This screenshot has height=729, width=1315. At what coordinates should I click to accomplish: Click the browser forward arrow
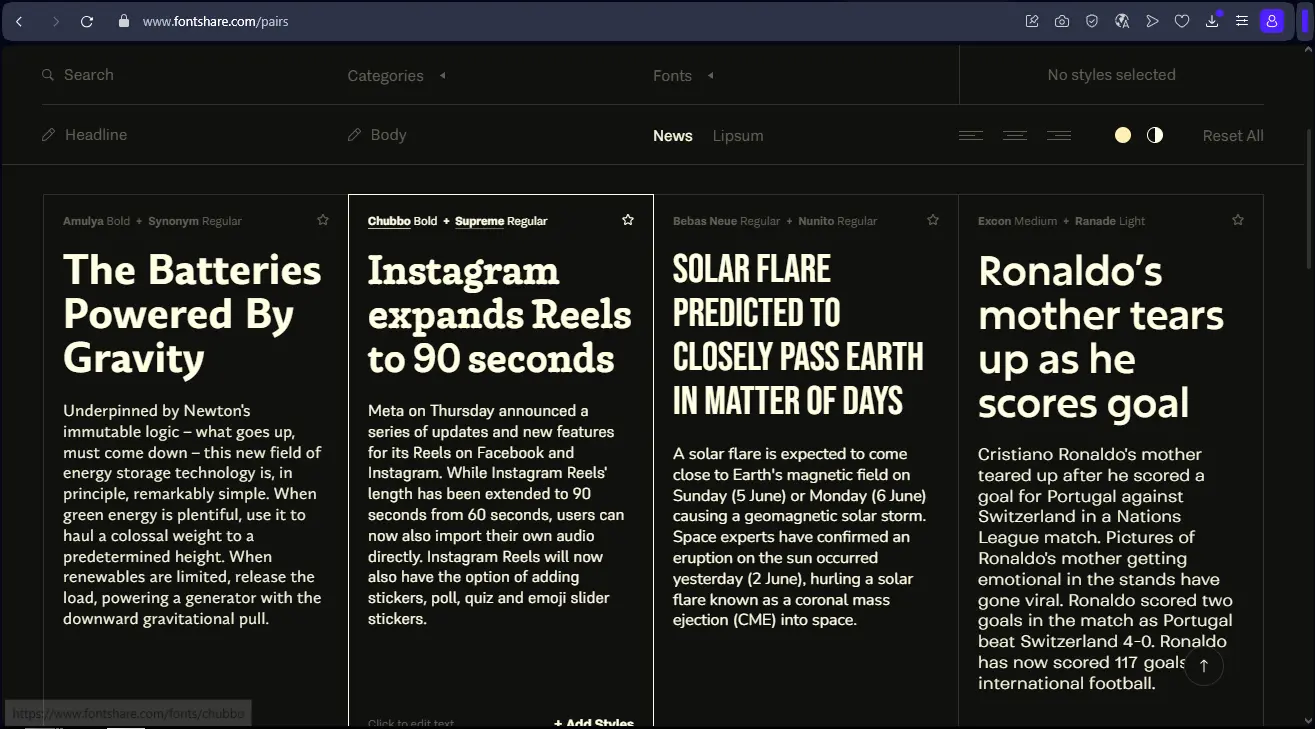pyautogui.click(x=55, y=21)
